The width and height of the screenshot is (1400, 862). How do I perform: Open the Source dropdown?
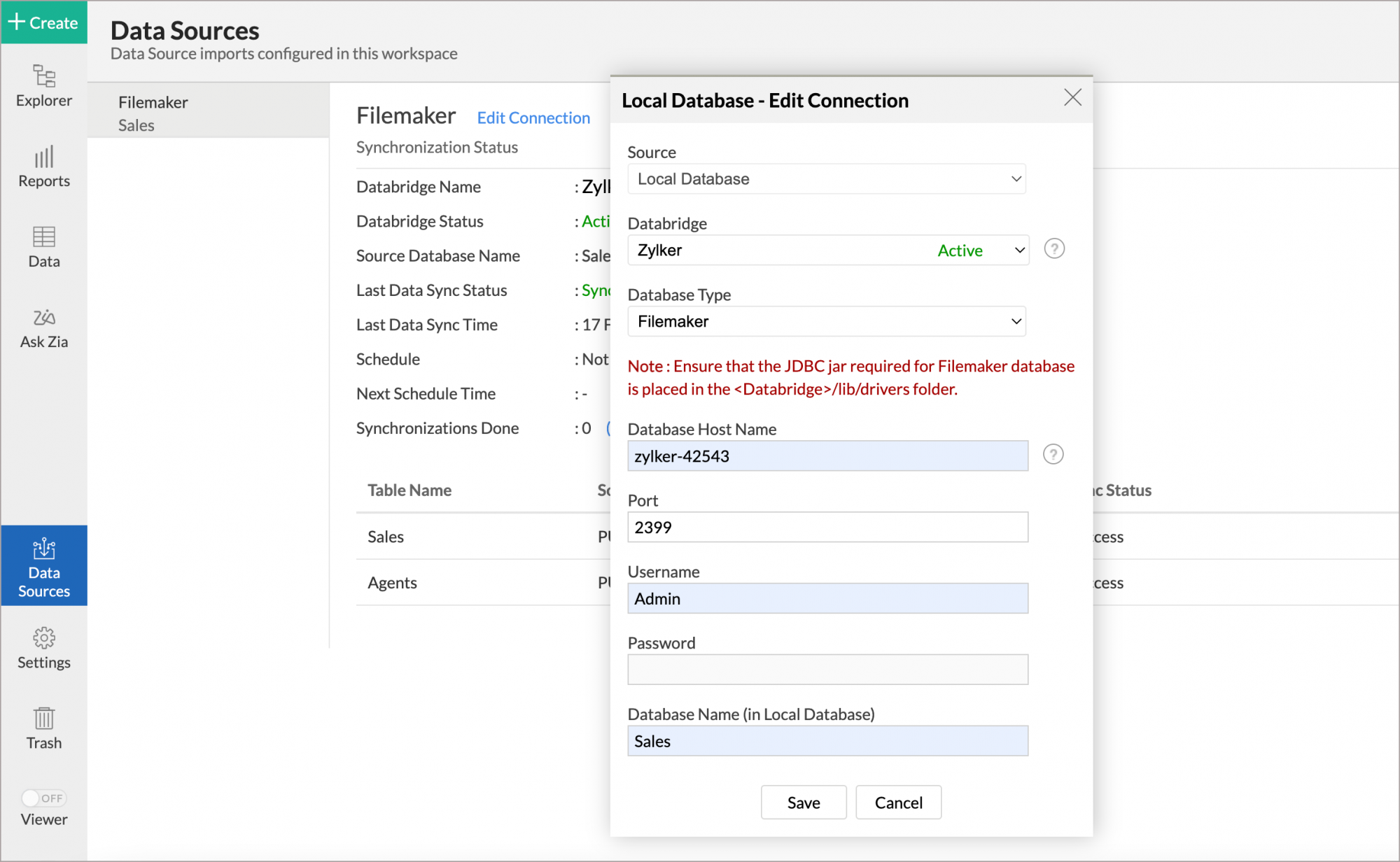827,178
